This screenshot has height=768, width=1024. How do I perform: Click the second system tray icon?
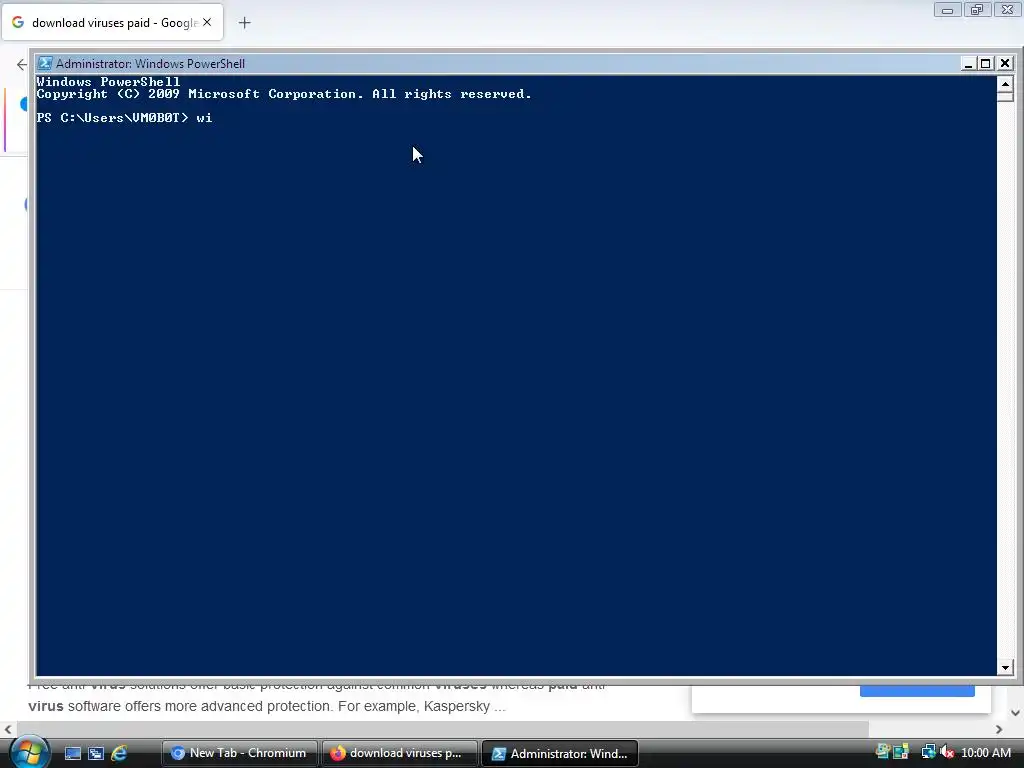point(901,752)
